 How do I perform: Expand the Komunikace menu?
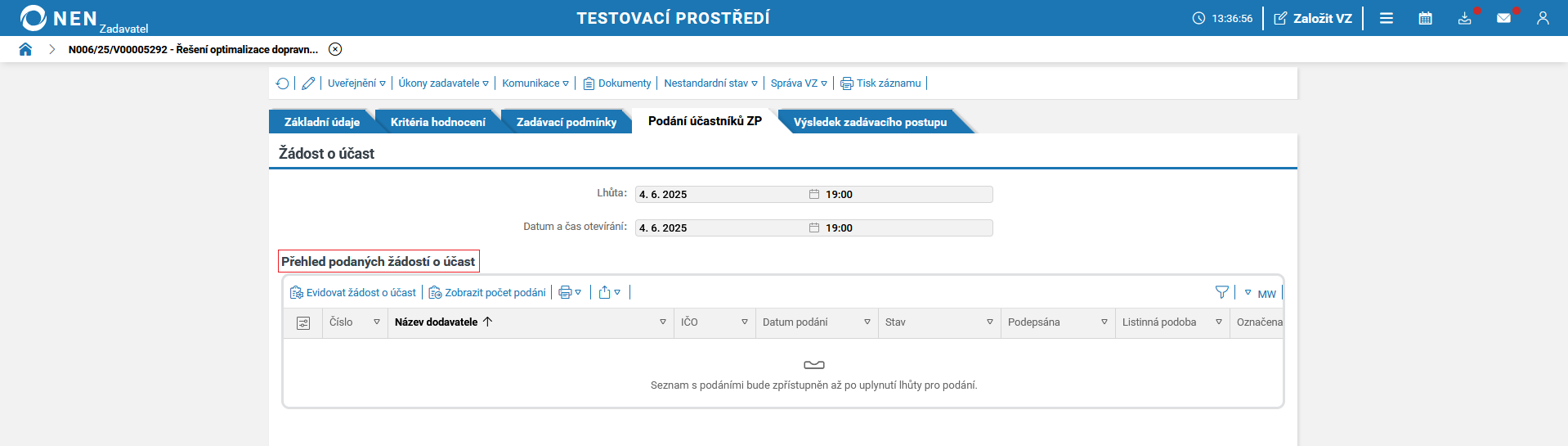click(535, 83)
